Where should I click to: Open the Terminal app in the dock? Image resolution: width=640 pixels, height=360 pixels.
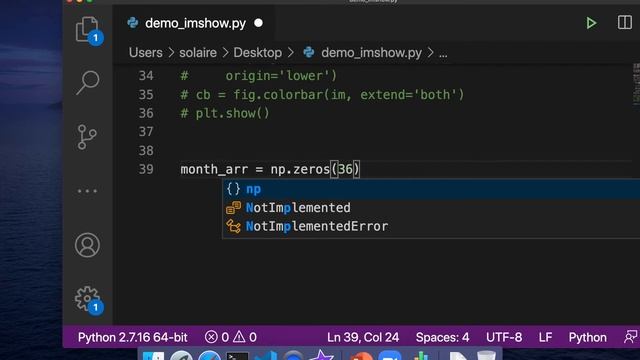pos(237,356)
